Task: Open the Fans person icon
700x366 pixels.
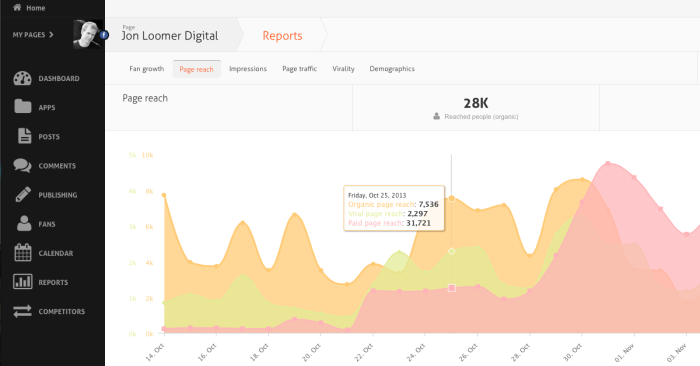Action: 24,223
